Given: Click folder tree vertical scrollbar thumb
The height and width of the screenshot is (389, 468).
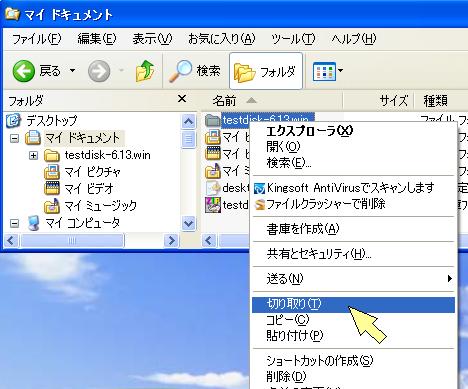Looking at the screenshot, I should coord(189,139).
